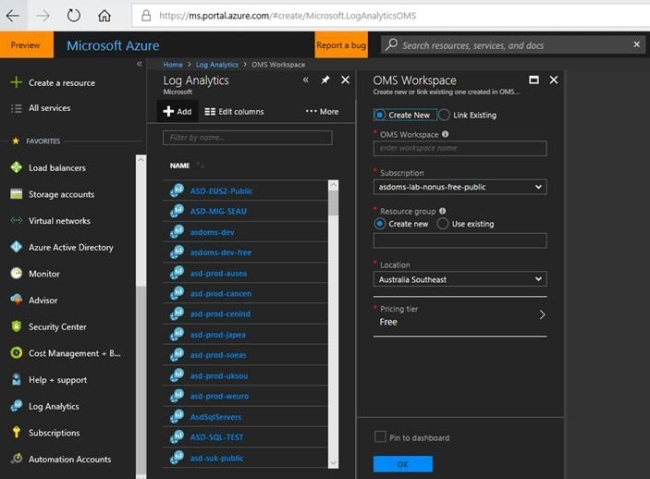650x479 pixels.
Task: Click the browser forward arrow
Action: (43, 16)
